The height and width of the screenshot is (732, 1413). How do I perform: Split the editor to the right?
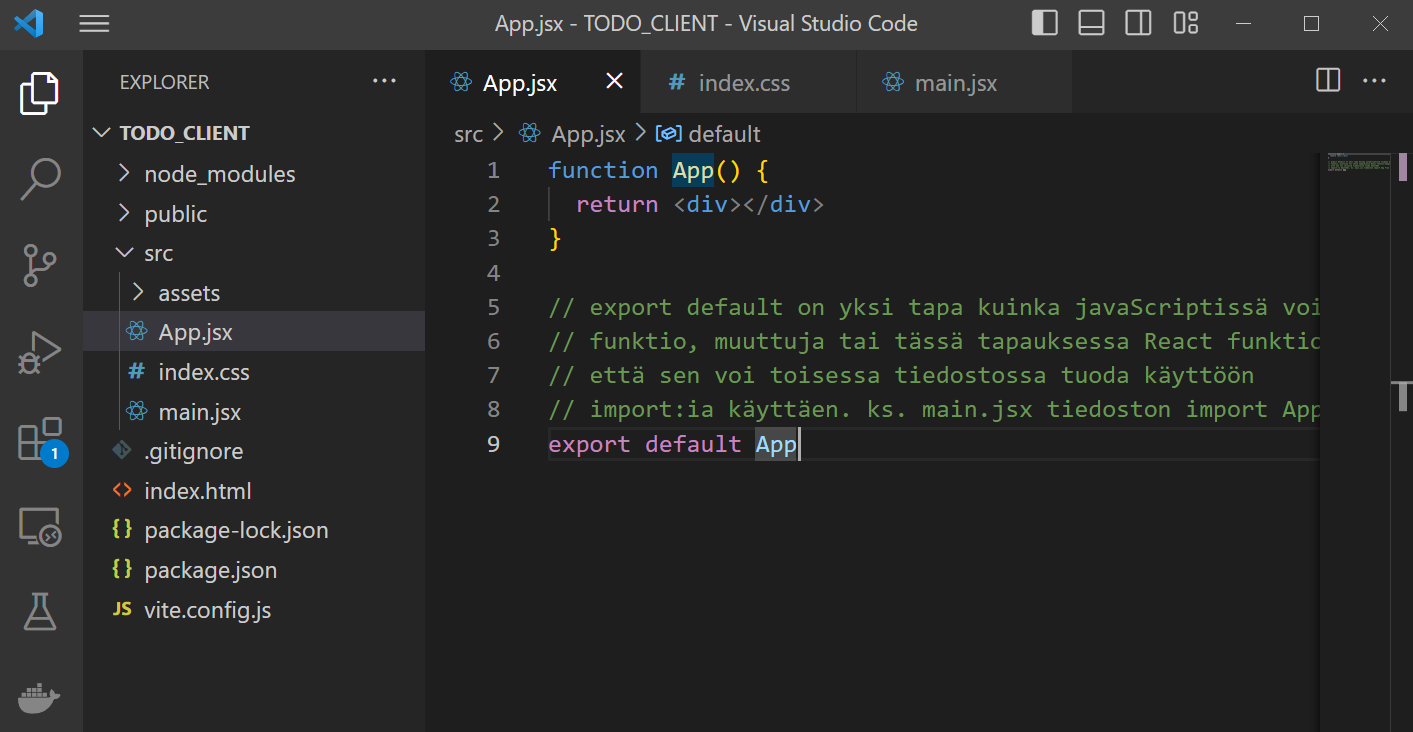tap(1328, 81)
